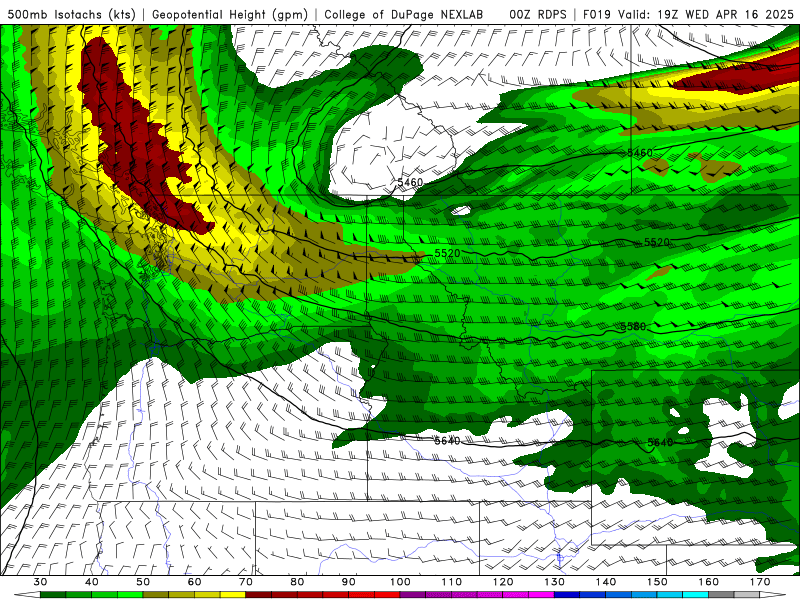Click the 150 knot color bar label
The height and width of the screenshot is (600, 800).
(x=657, y=582)
